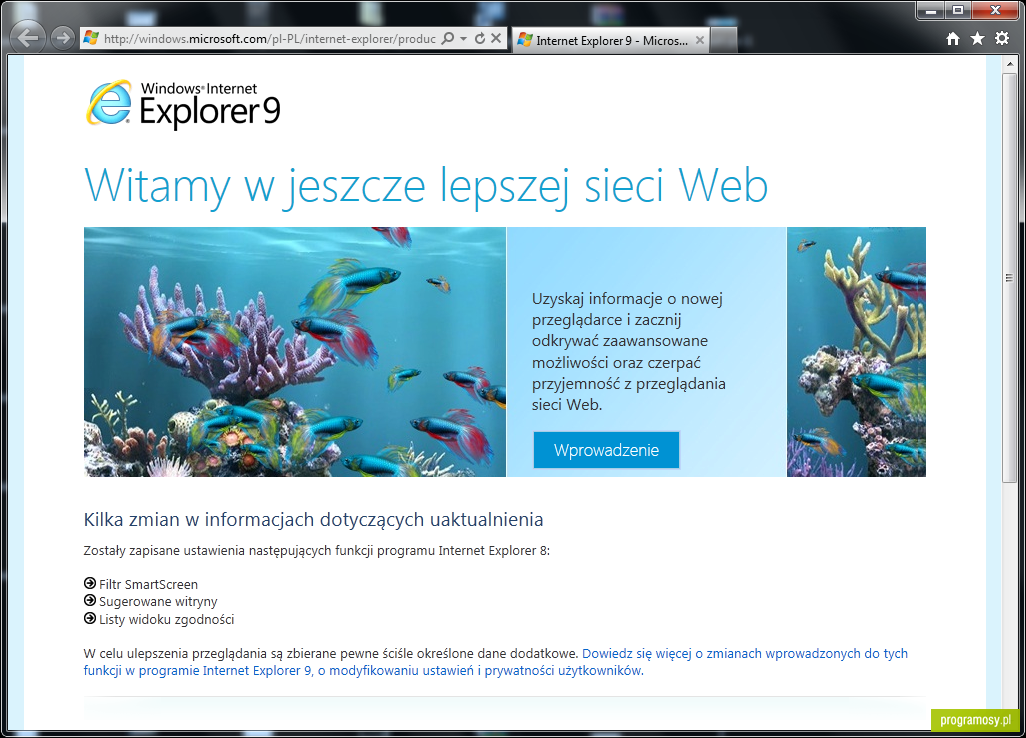Image resolution: width=1026 pixels, height=738 pixels.
Task: Minimize the Internet Explorer window
Action: click(x=930, y=10)
